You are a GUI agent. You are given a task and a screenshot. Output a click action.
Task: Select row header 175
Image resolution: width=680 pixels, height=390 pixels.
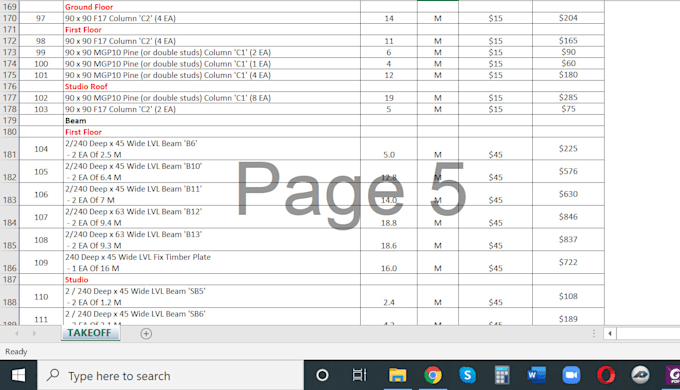point(10,75)
